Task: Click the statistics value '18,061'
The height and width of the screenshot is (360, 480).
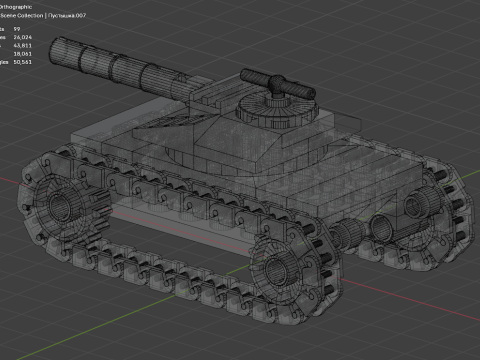Action: tap(22, 54)
